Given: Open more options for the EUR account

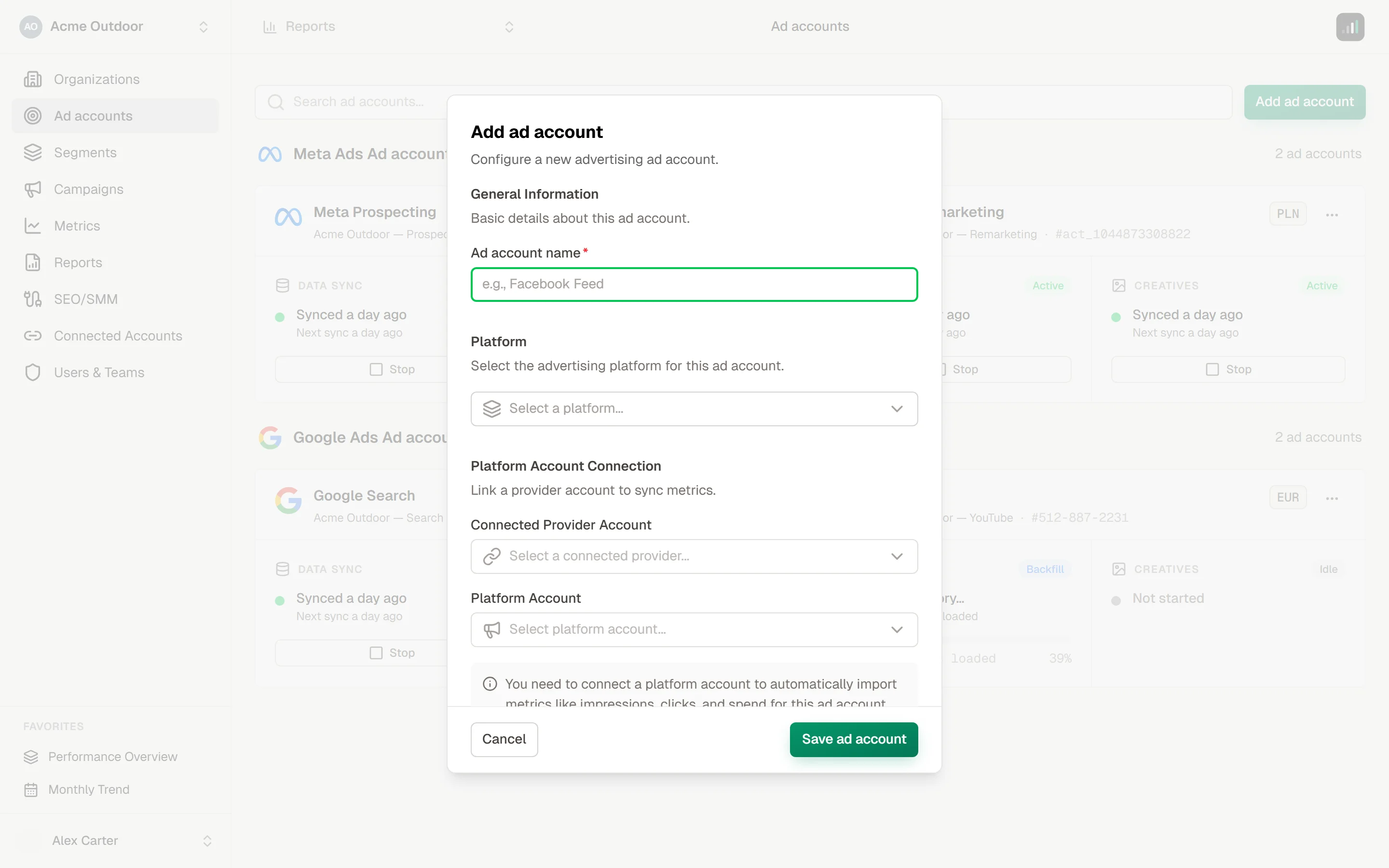Looking at the screenshot, I should pos(1332,498).
